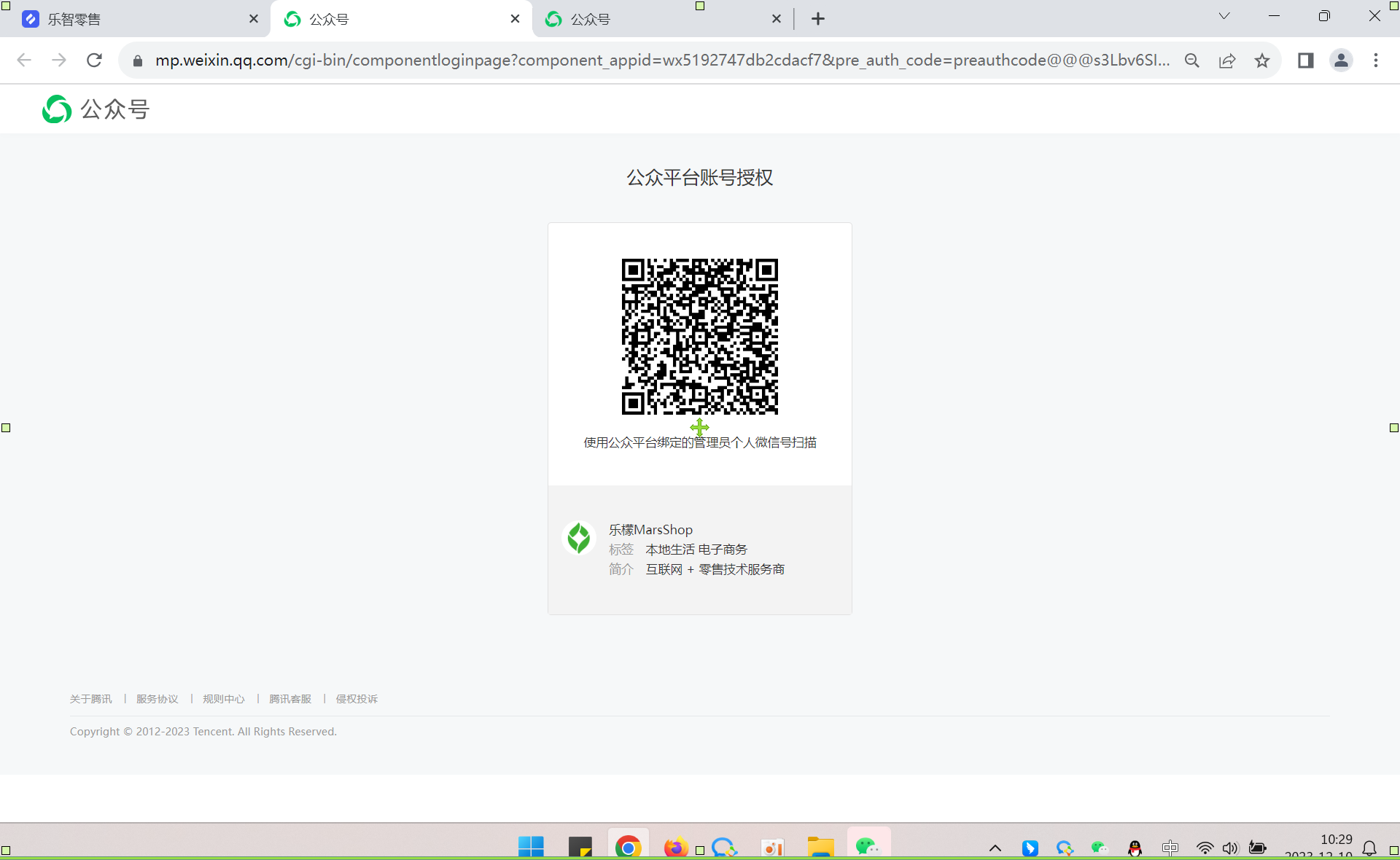The width and height of the screenshot is (1400, 860).
Task: Open the 规则中心 footer link
Action: (224, 699)
